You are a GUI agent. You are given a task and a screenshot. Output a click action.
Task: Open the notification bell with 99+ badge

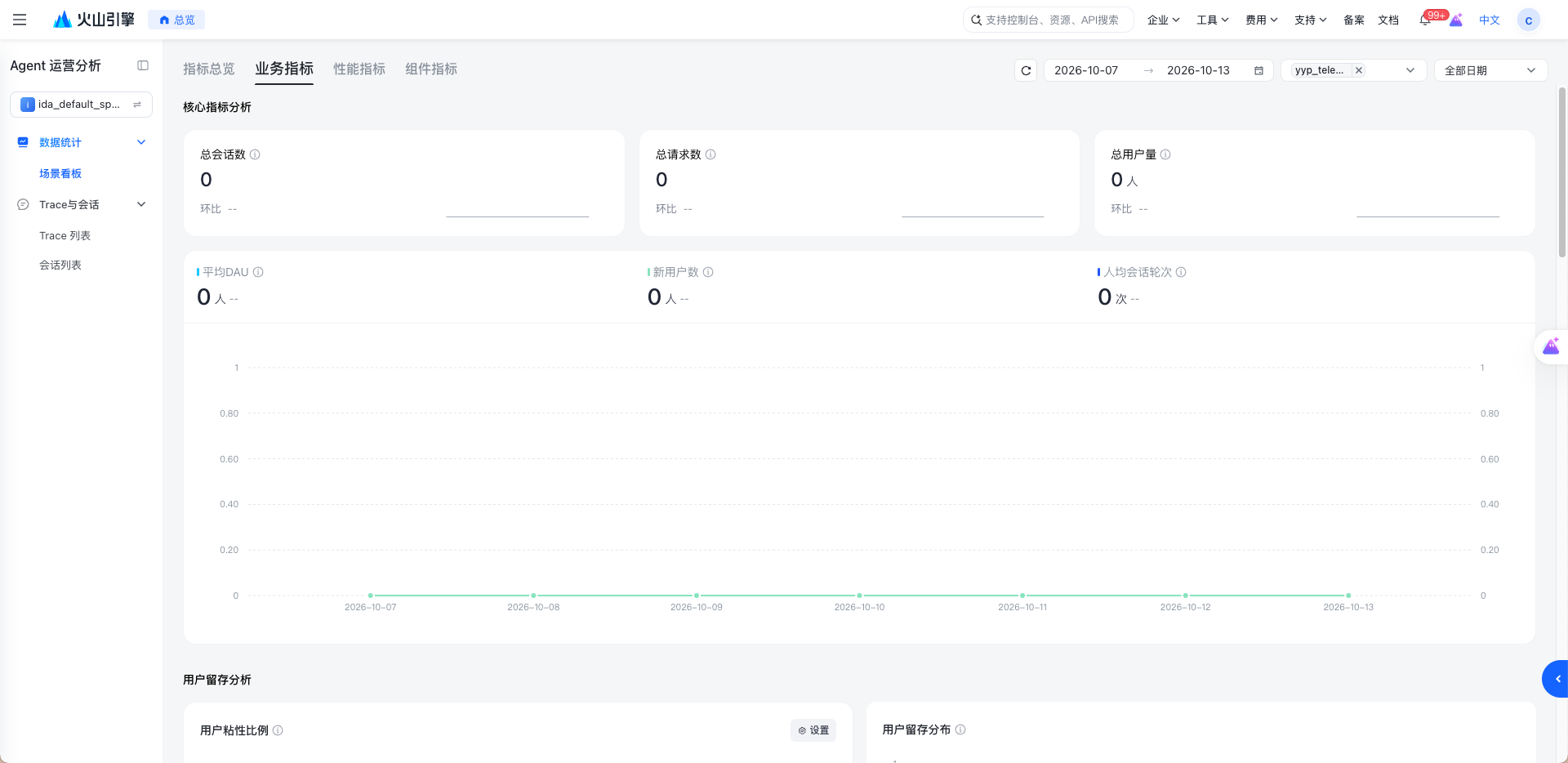pyautogui.click(x=1425, y=20)
